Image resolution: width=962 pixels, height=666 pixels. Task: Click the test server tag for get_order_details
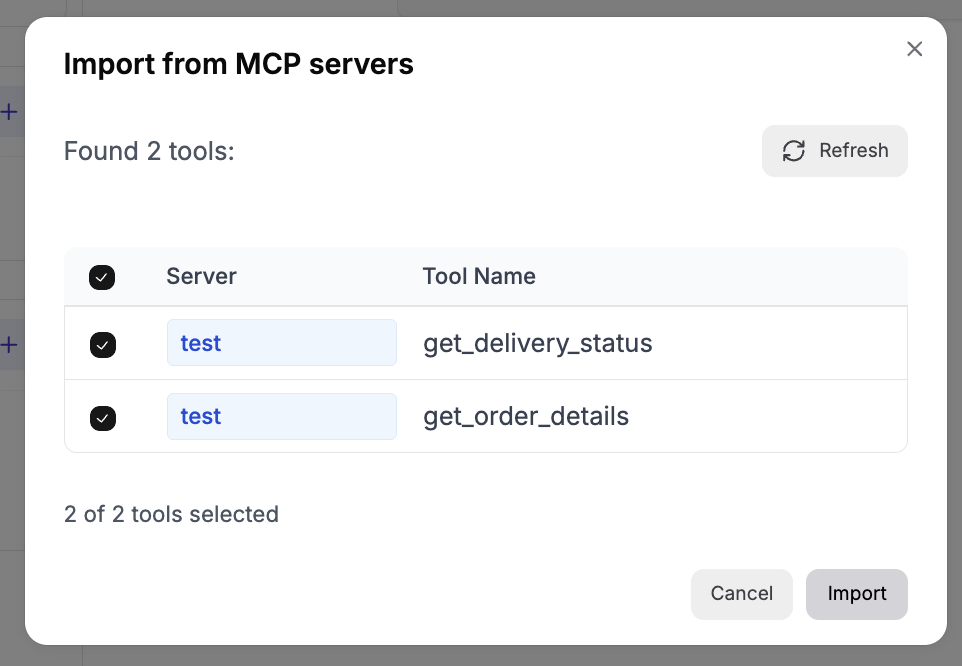tap(281, 416)
